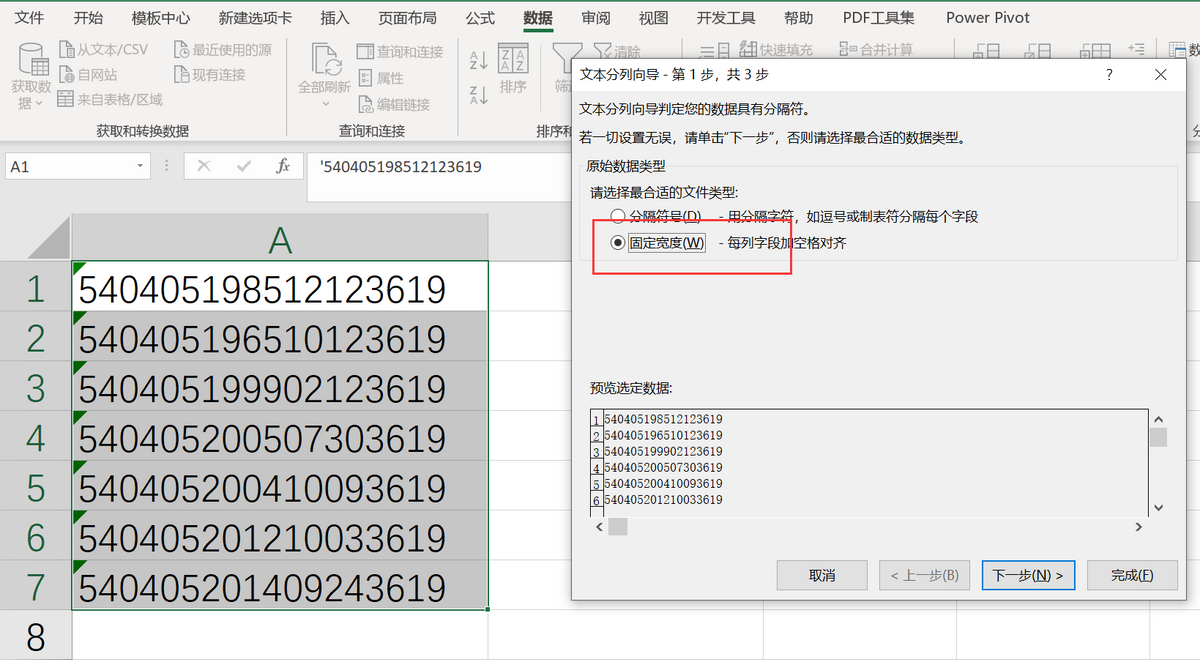This screenshot has width=1200, height=660.
Task: Select the column A header
Action: pyautogui.click(x=280, y=239)
